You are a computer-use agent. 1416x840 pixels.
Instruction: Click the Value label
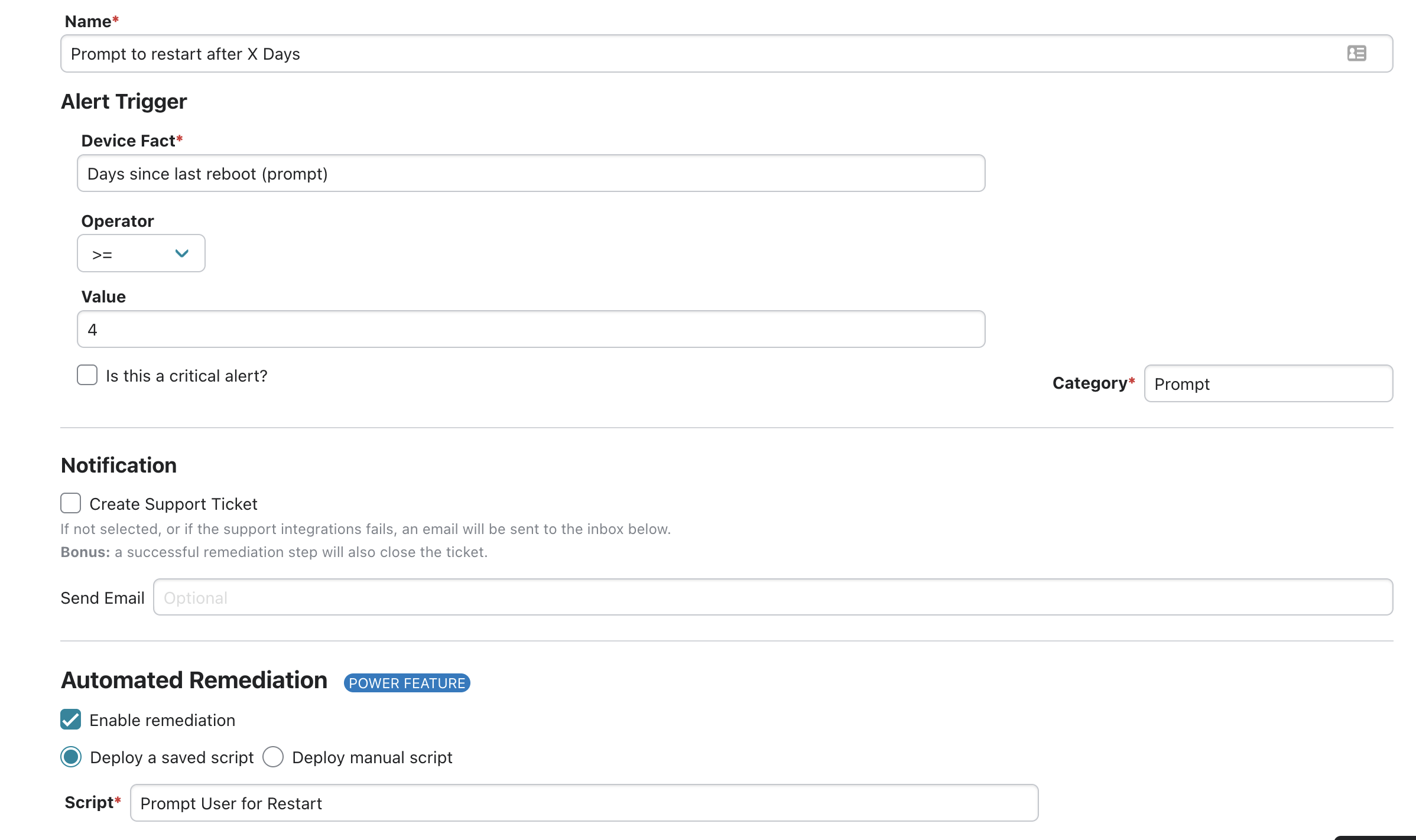(x=103, y=297)
